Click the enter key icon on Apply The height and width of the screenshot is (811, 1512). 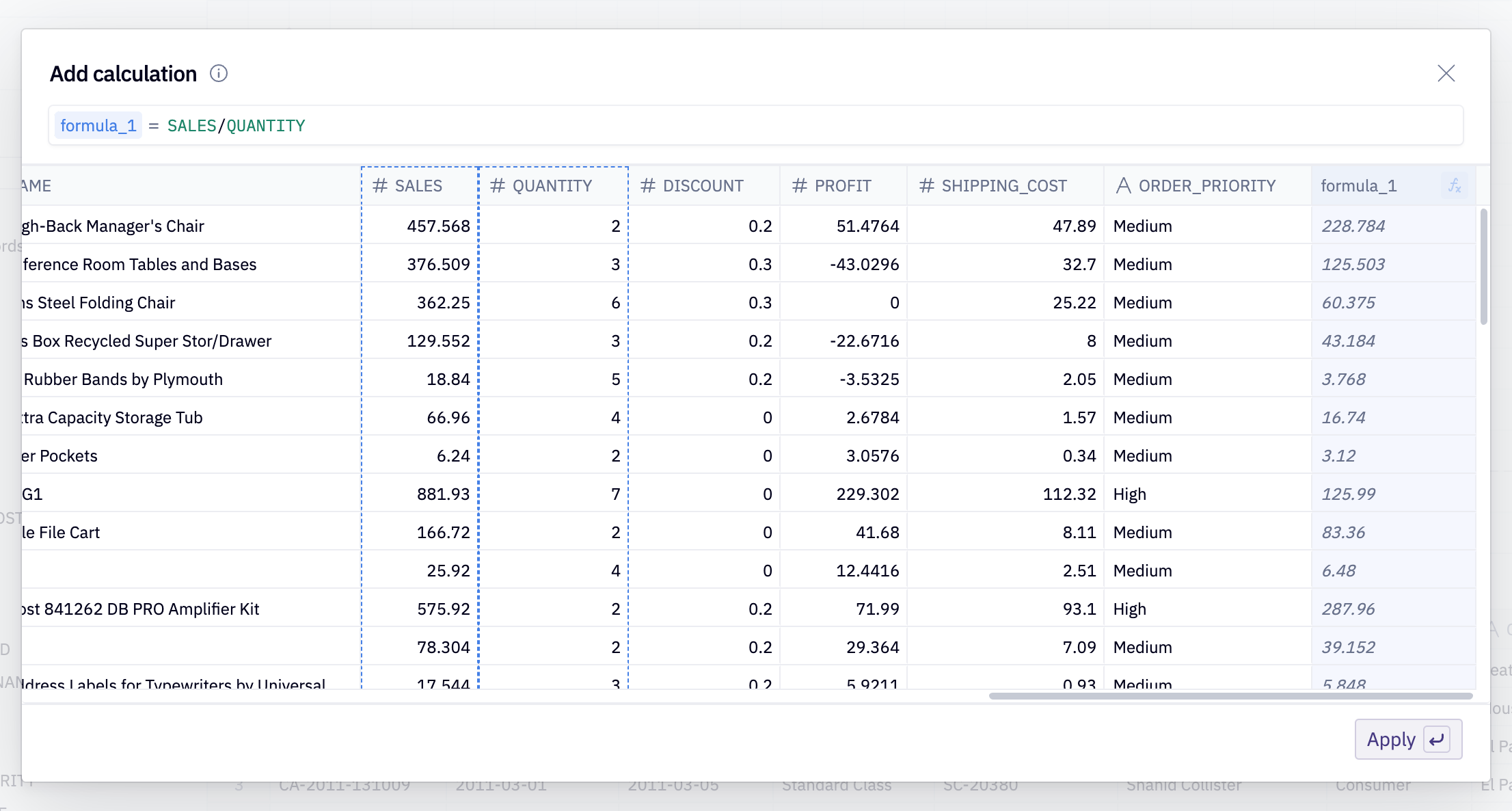click(x=1437, y=739)
